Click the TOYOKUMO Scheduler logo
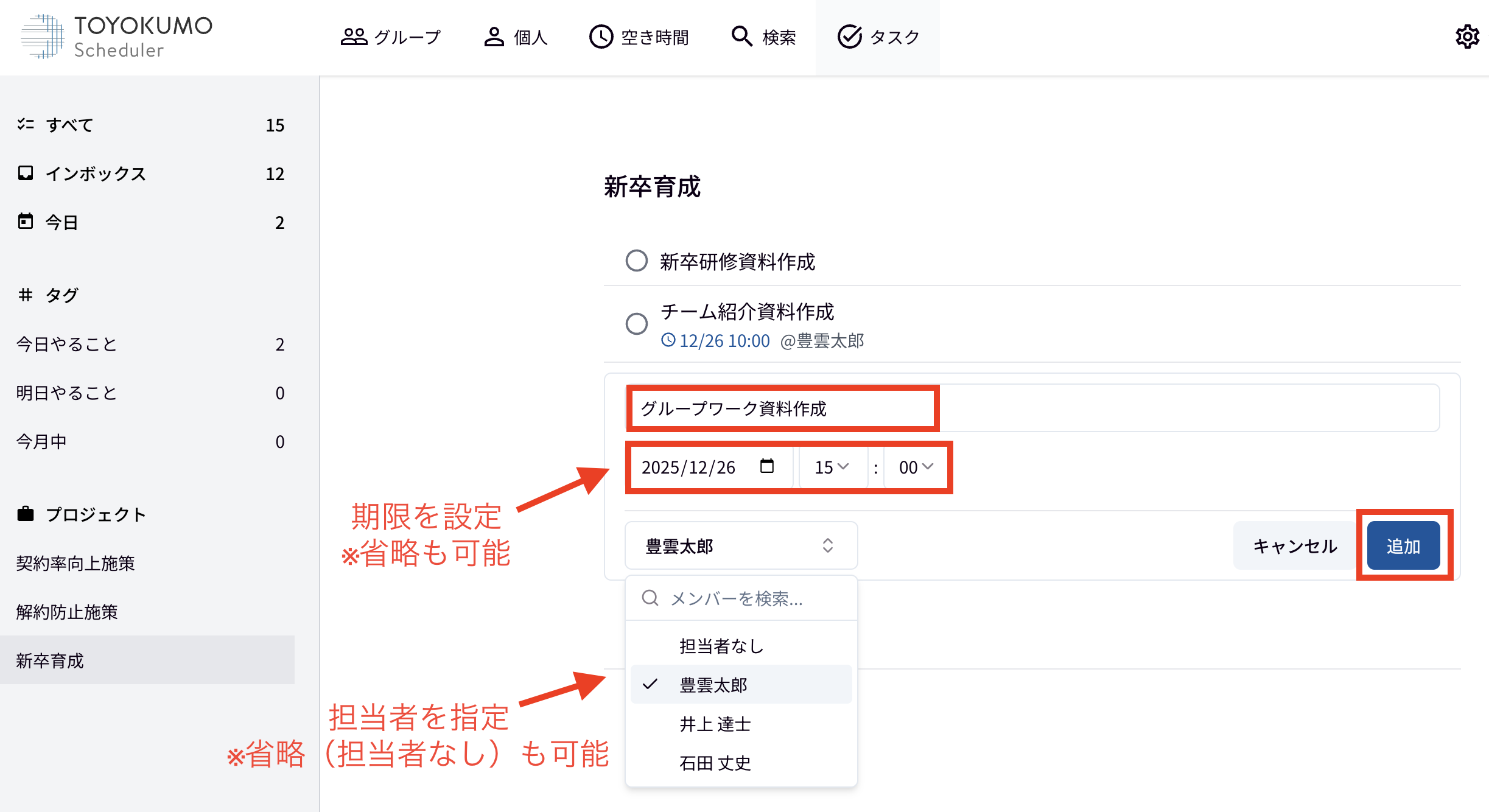 pyautogui.click(x=116, y=37)
